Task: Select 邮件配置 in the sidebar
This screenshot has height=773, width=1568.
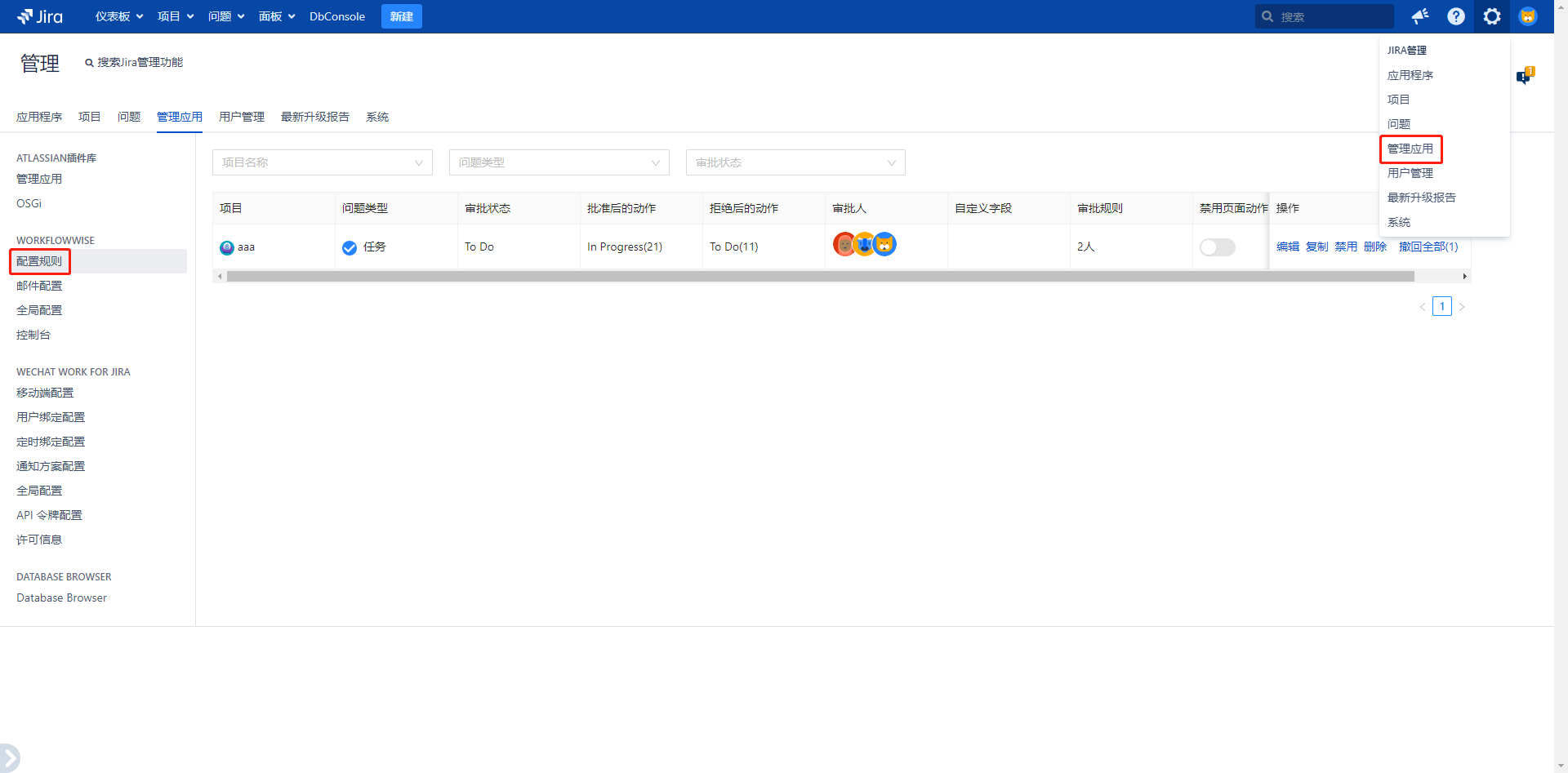Action: (x=39, y=286)
